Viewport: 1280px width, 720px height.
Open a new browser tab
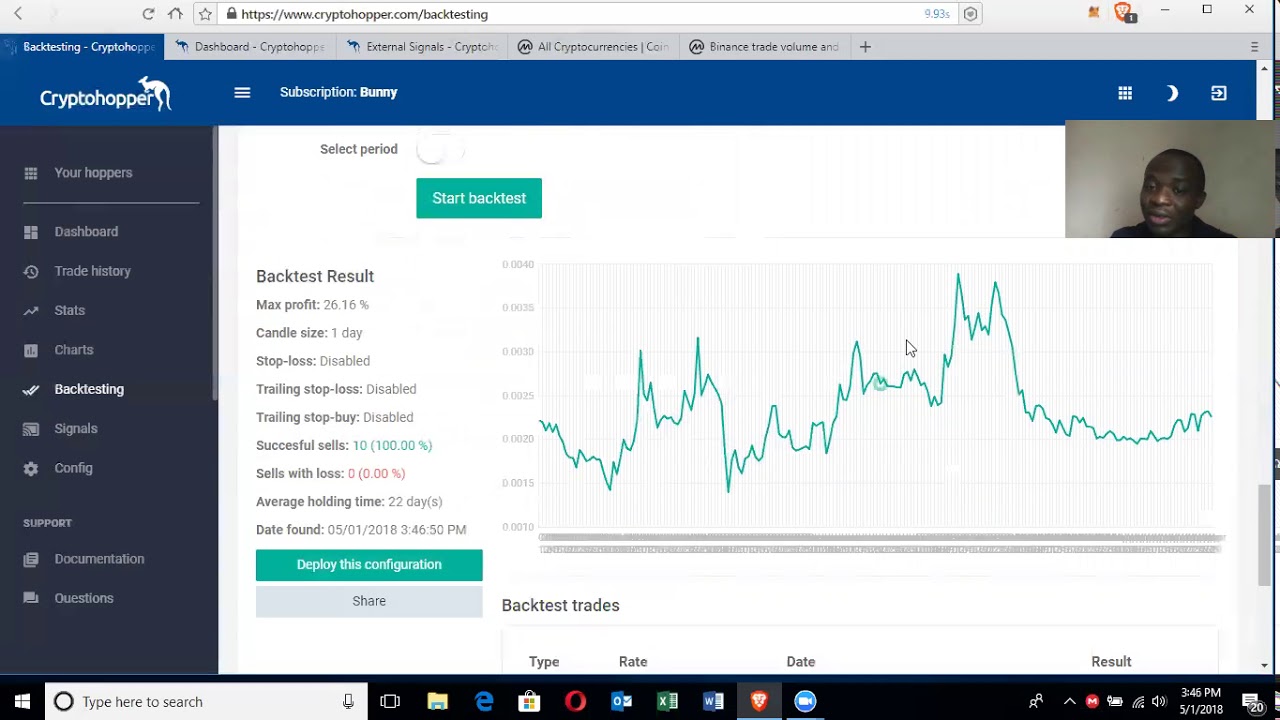click(865, 47)
